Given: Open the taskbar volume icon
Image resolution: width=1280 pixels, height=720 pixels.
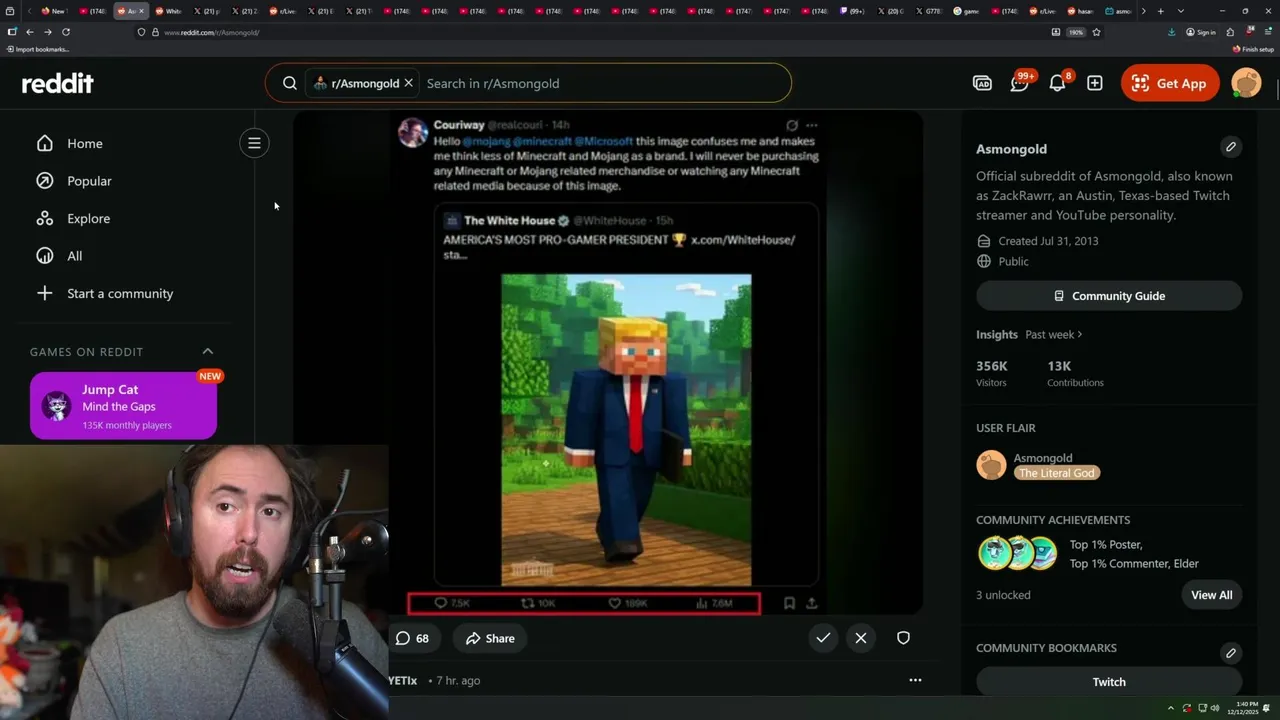Looking at the screenshot, I should 1215,708.
